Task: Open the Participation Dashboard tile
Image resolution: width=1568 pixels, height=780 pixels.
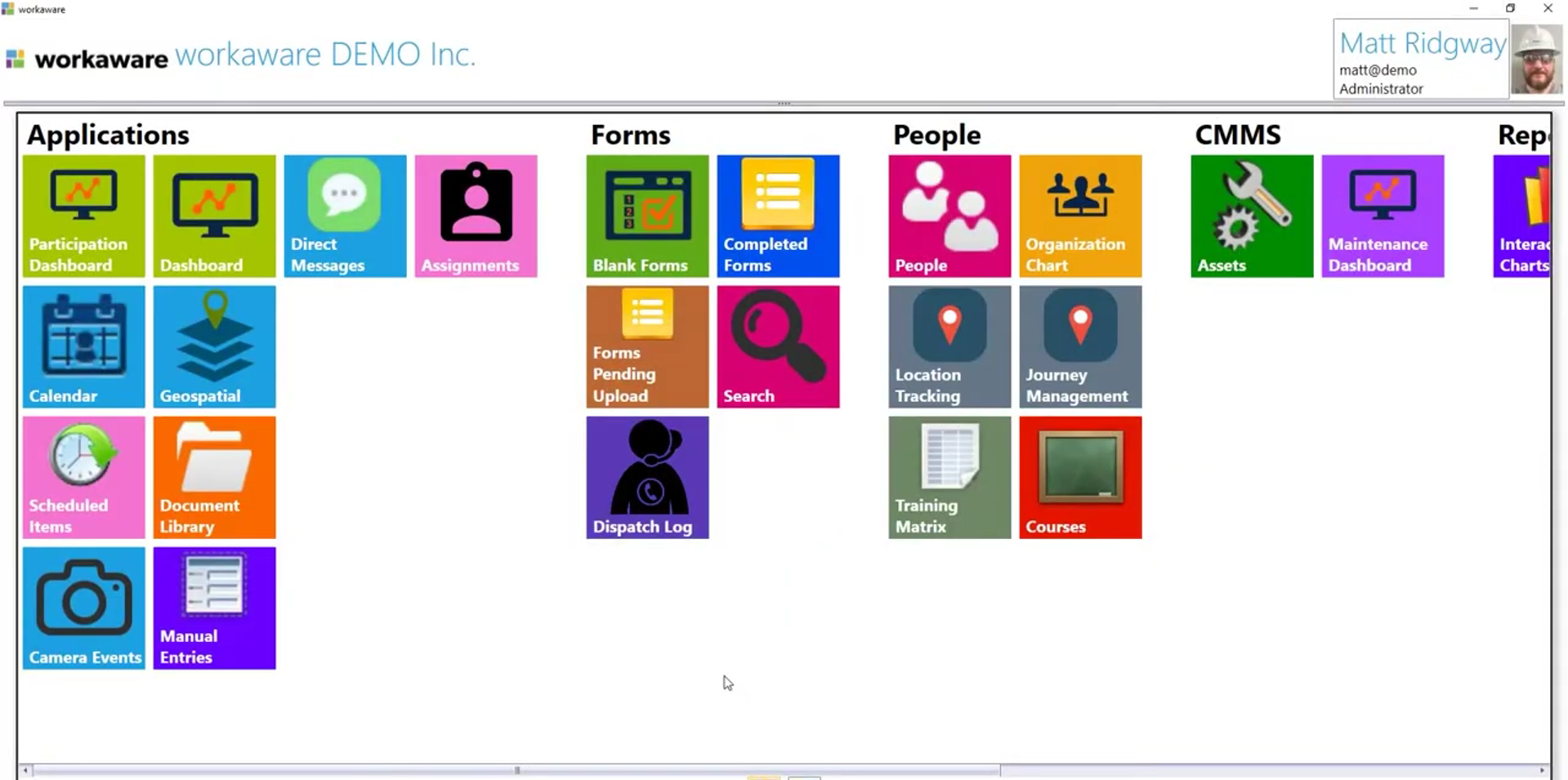Action: click(x=84, y=216)
